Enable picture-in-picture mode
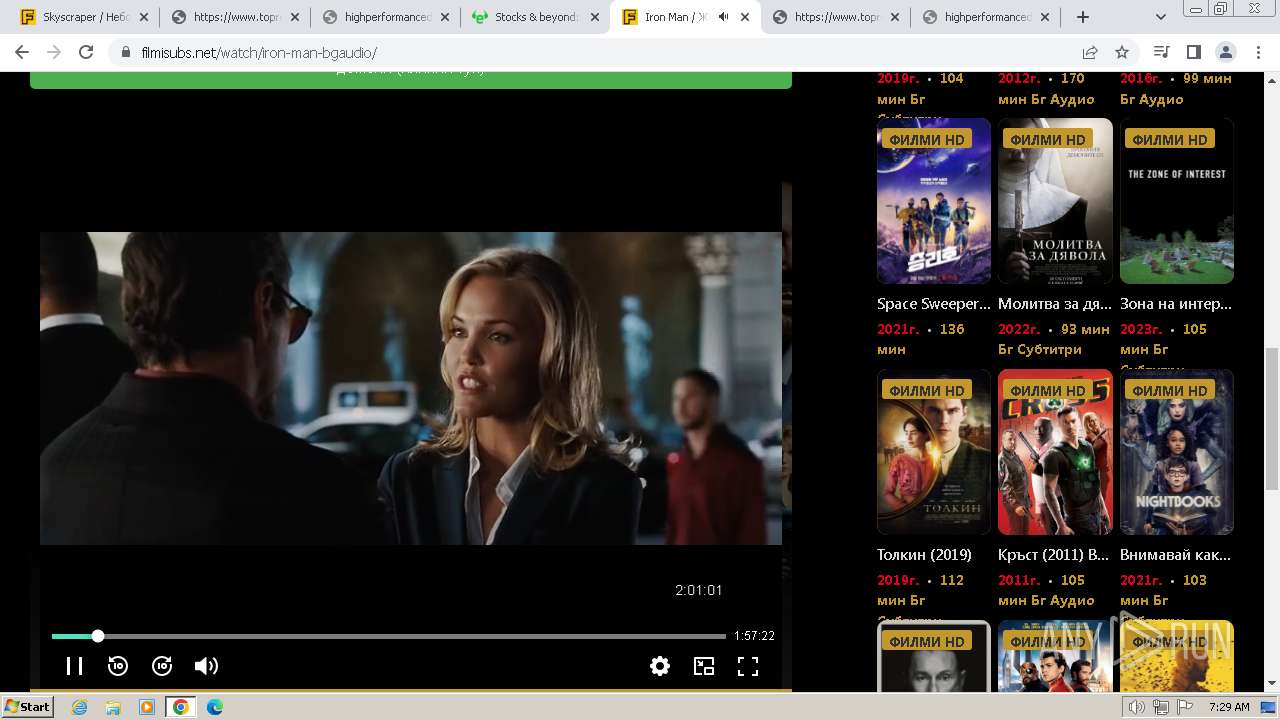The image size is (1280, 720). (704, 666)
